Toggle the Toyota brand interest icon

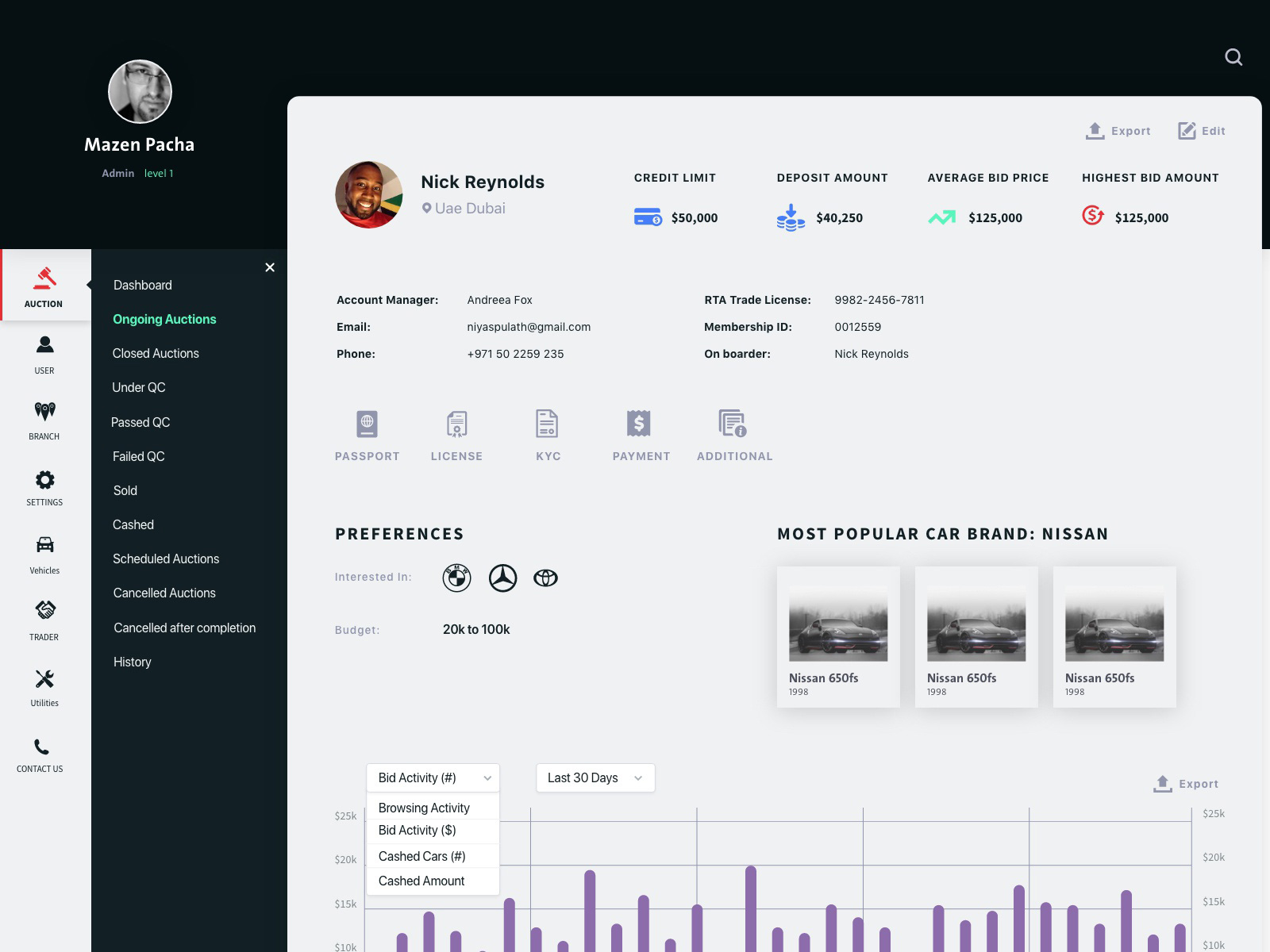pos(546,578)
